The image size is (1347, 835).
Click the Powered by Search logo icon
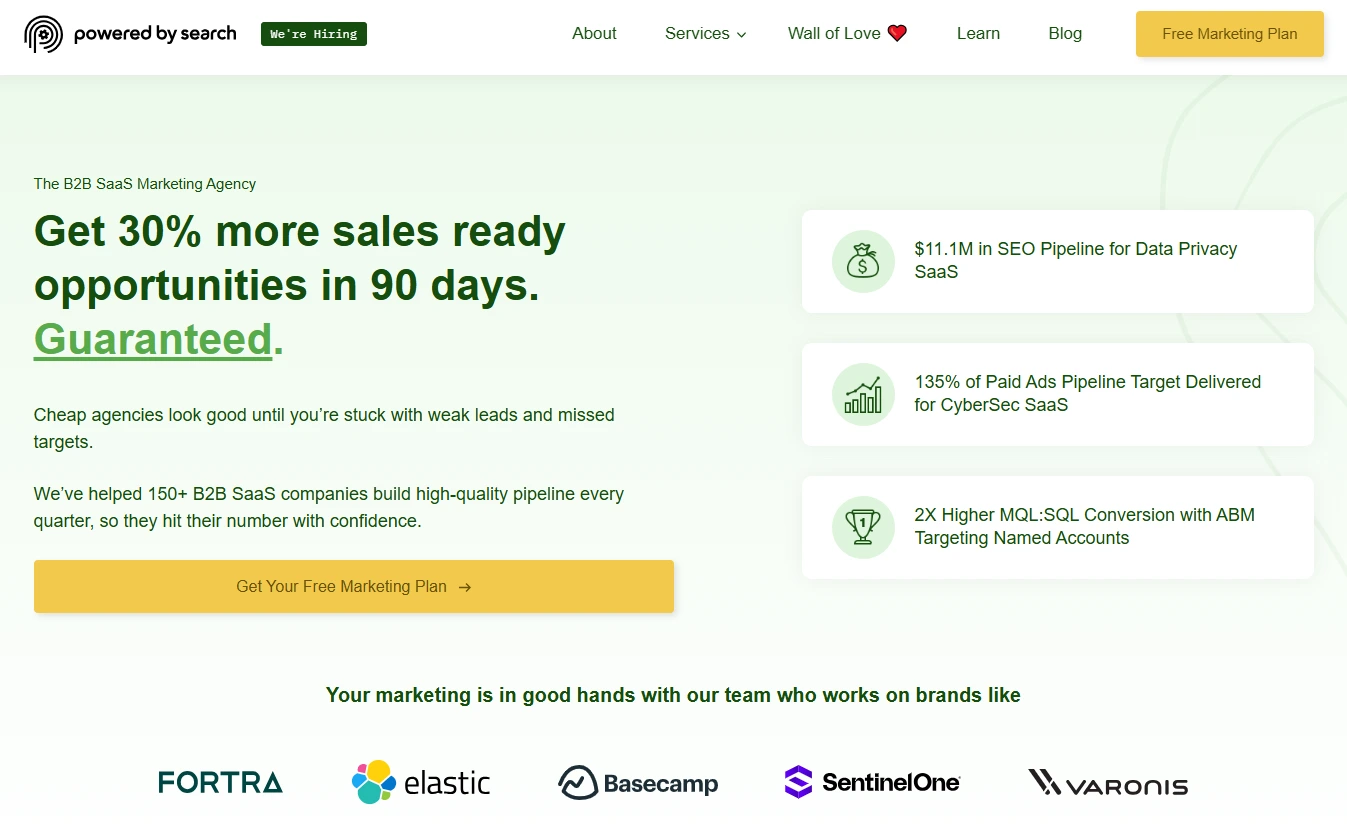pos(43,34)
